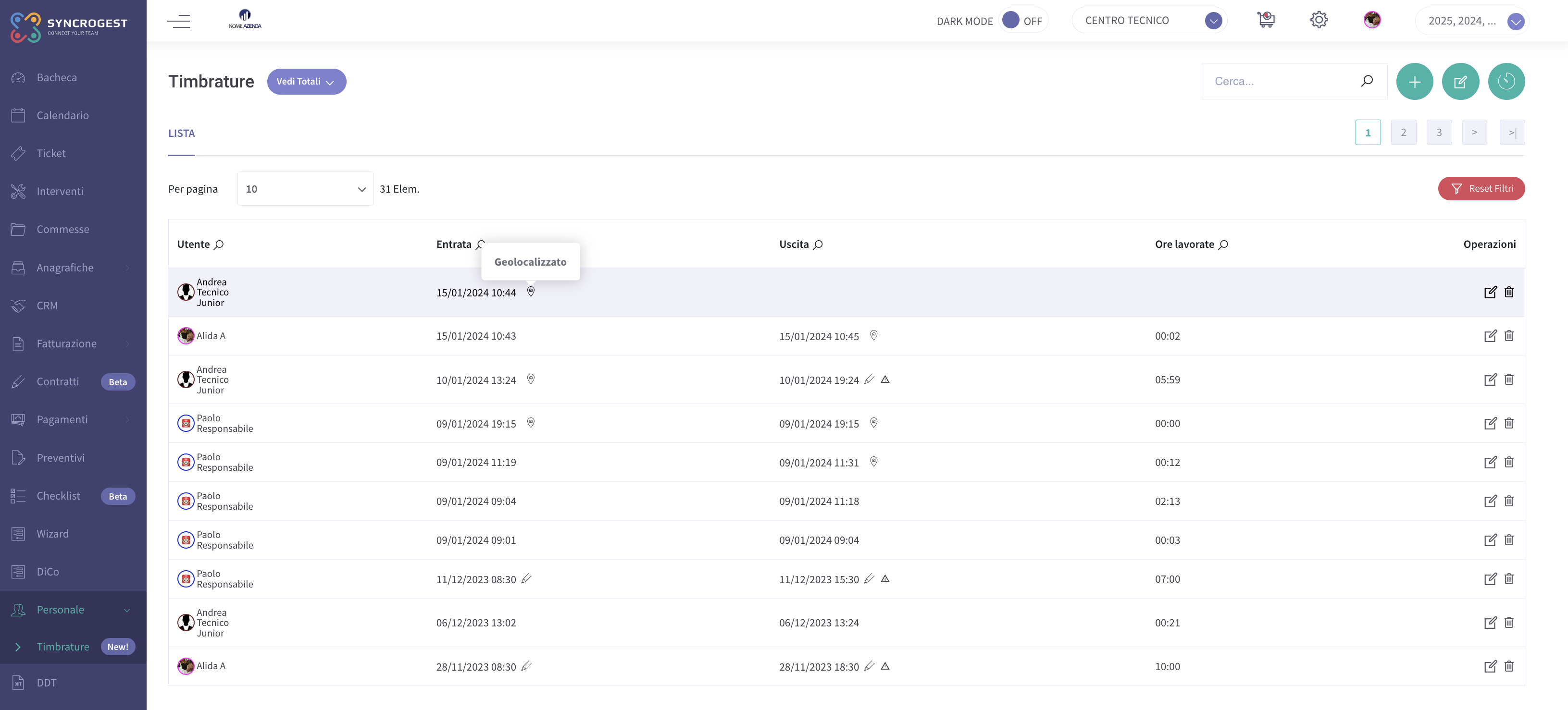1568x710 pixels.
Task: Select the LISTA tab
Action: (181, 133)
